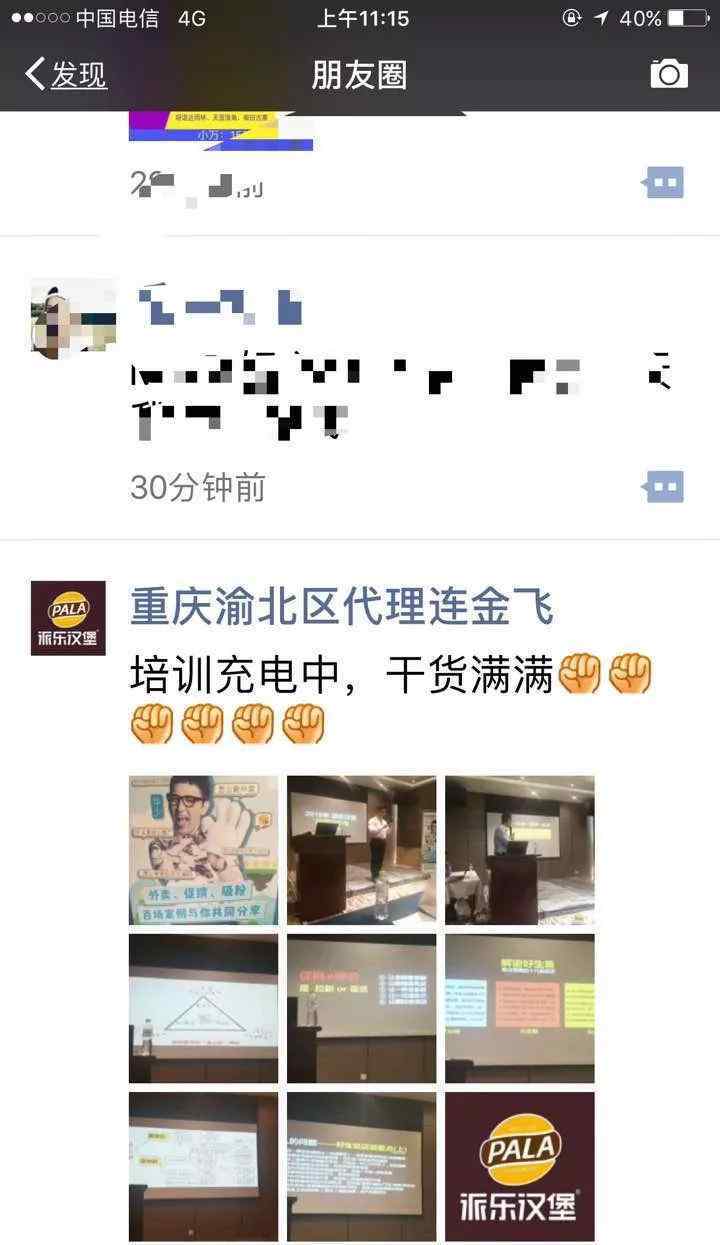Open comment bubble on the top post

tap(663, 183)
